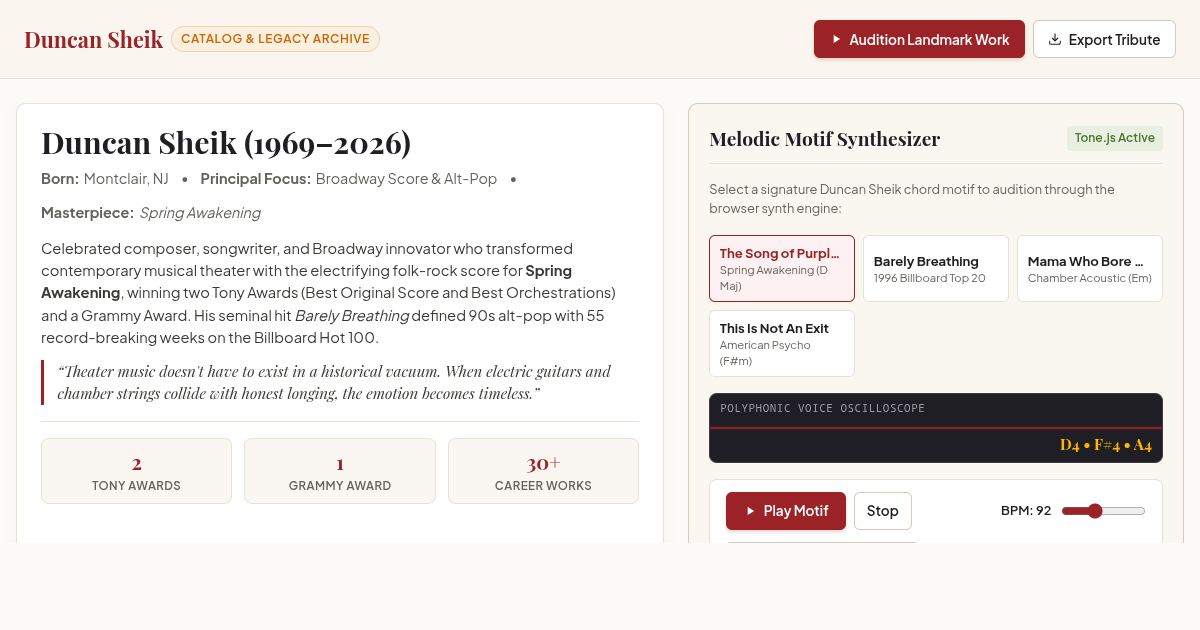Click the Tony Awards stat card

point(136,471)
